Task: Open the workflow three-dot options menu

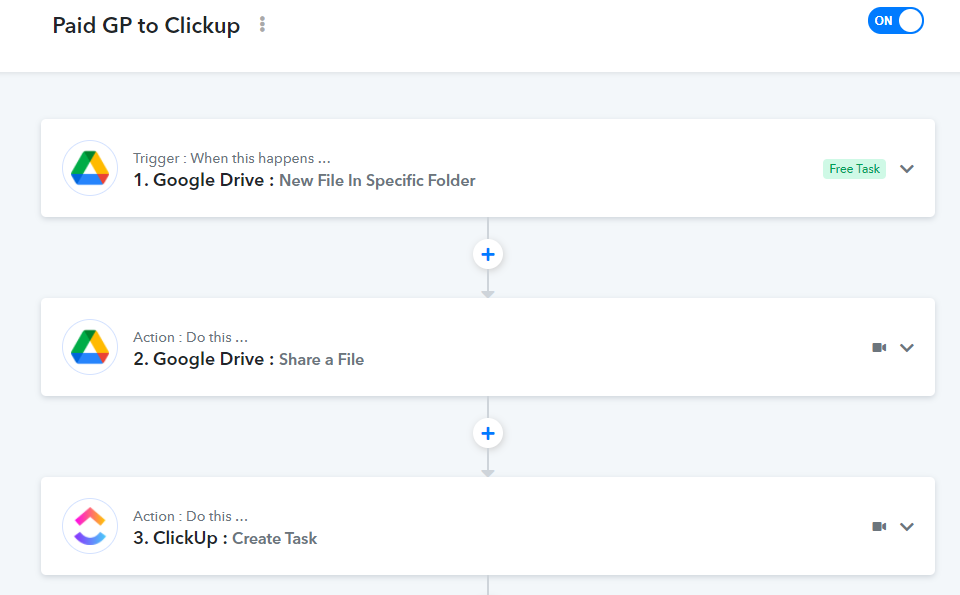Action: (262, 24)
